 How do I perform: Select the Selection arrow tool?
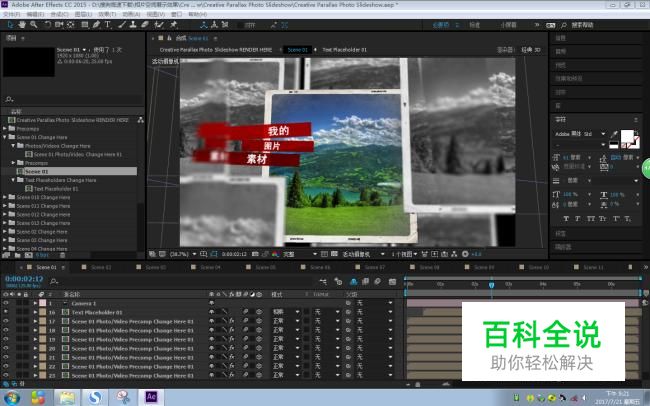10,25
